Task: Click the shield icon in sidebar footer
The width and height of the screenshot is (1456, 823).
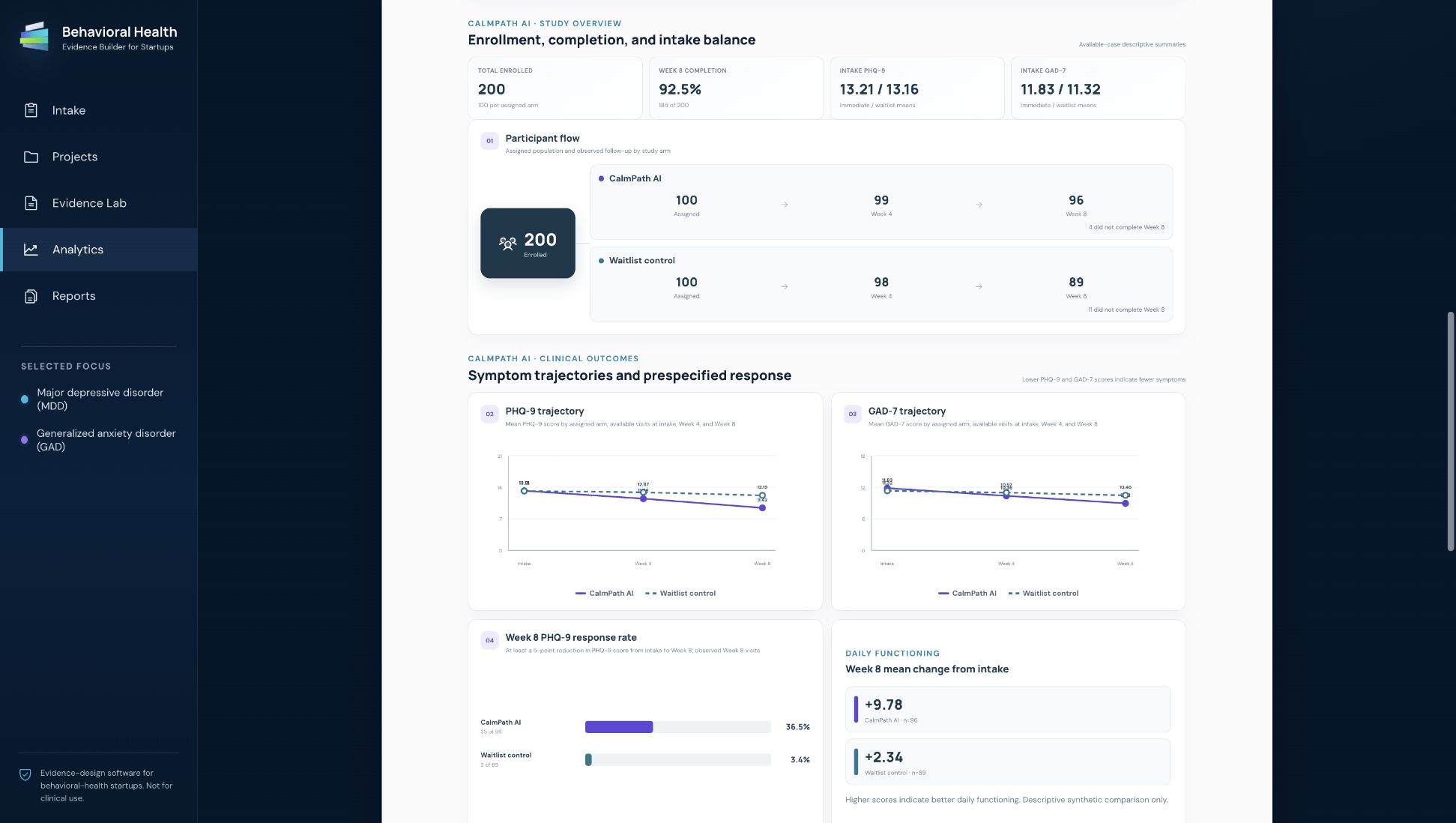Action: 25,774
